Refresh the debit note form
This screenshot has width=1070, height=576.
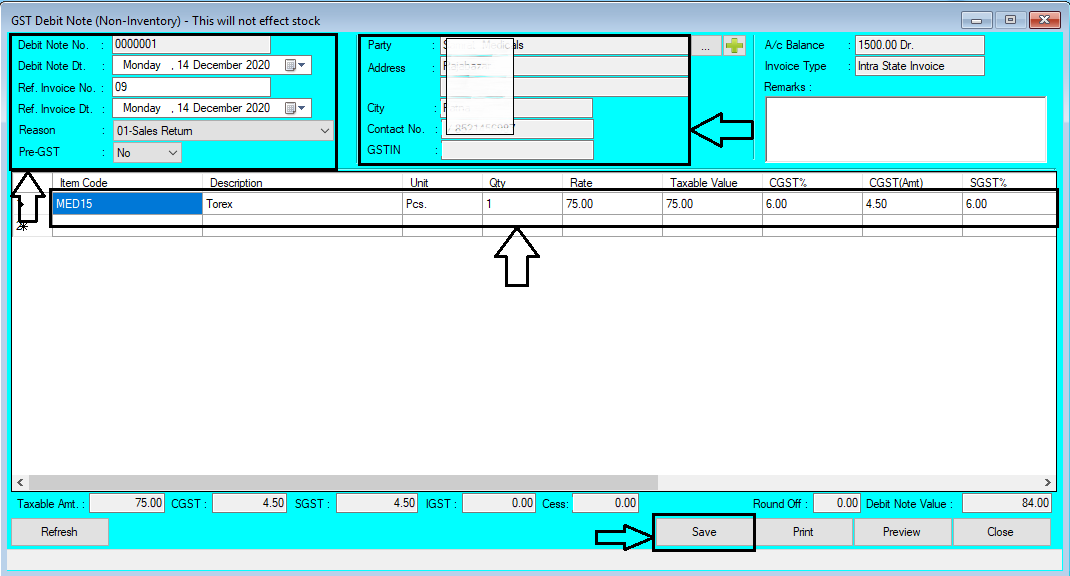(x=59, y=531)
